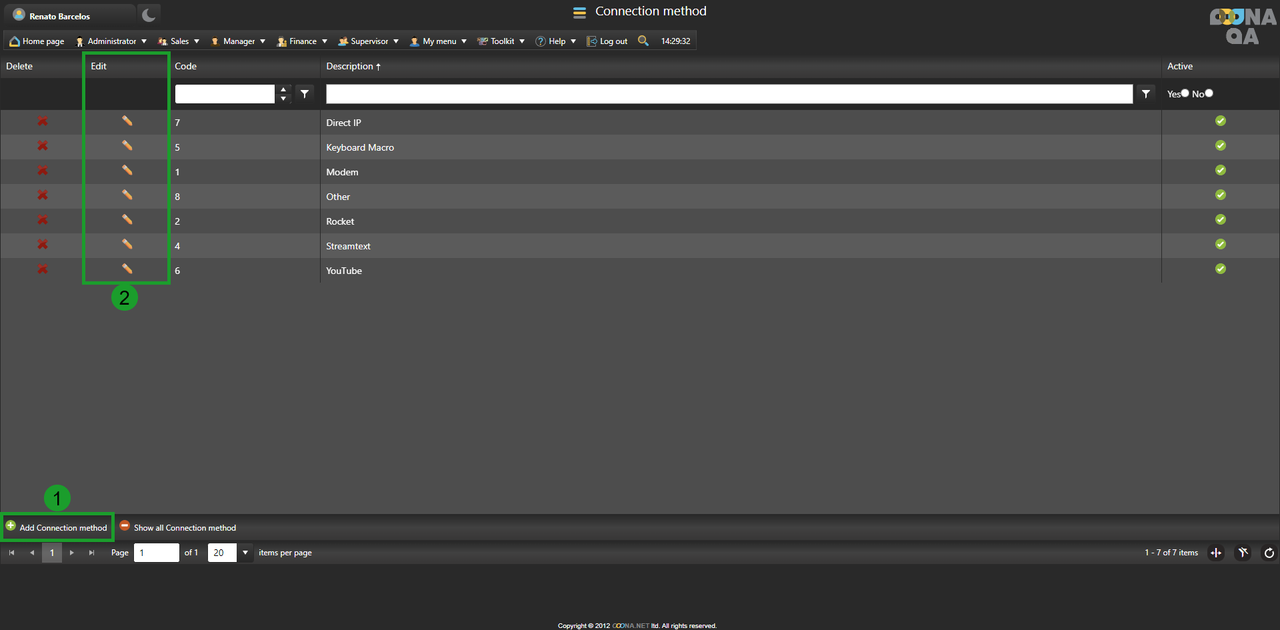Expand the Toolkit menu
Screen dimensions: 1280x630
pos(501,42)
